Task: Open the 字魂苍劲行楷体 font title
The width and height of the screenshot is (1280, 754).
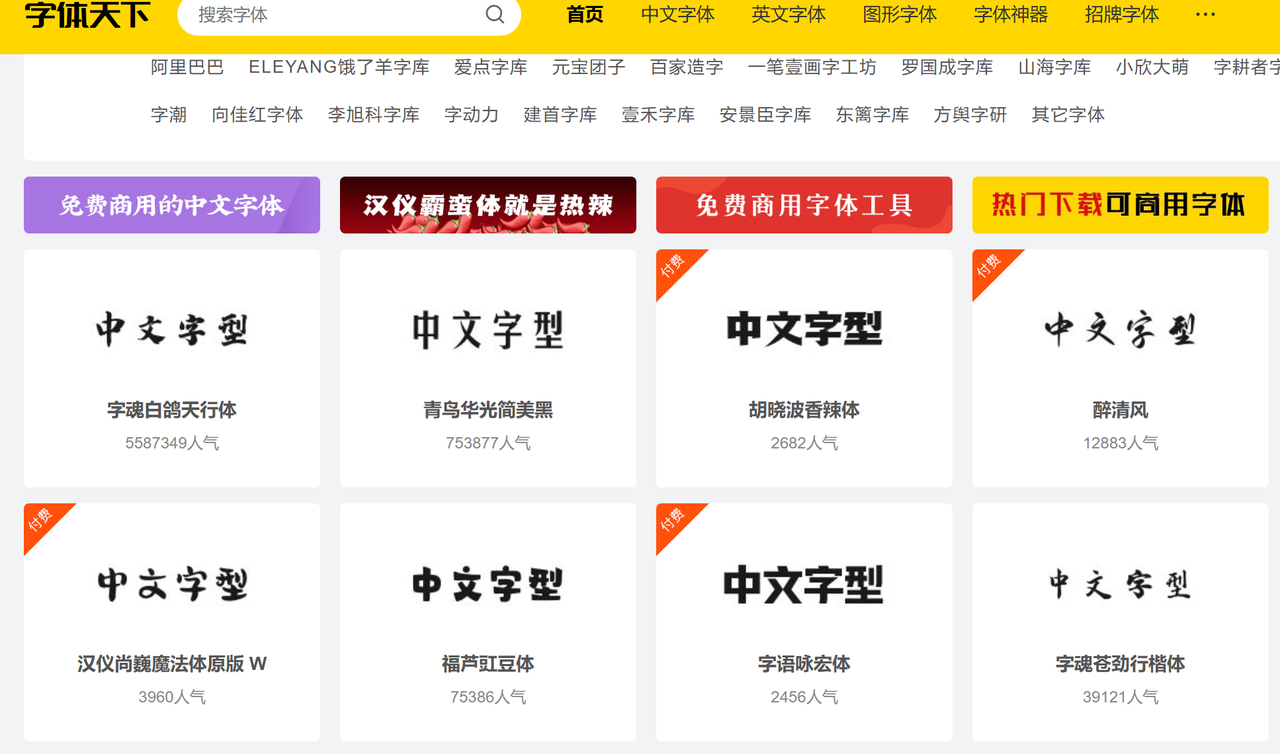Action: (x=1120, y=664)
